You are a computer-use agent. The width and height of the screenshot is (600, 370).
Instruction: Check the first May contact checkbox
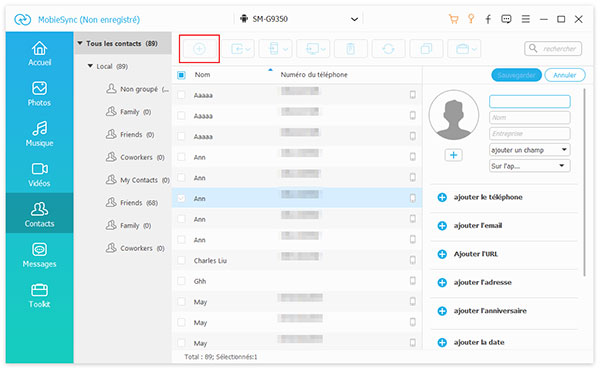pos(181,302)
